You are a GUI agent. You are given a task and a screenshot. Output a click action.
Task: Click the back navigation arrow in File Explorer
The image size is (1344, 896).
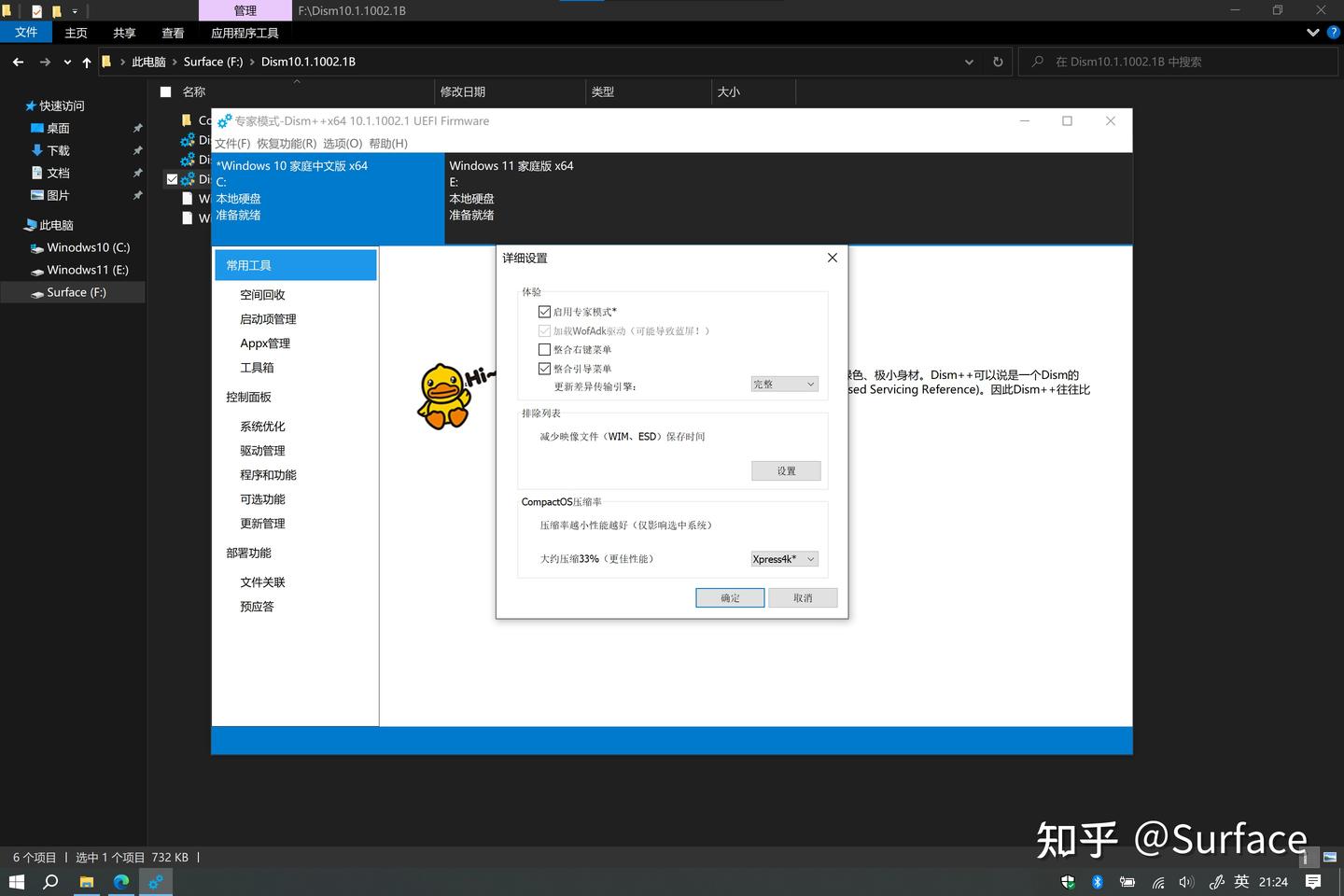point(18,62)
